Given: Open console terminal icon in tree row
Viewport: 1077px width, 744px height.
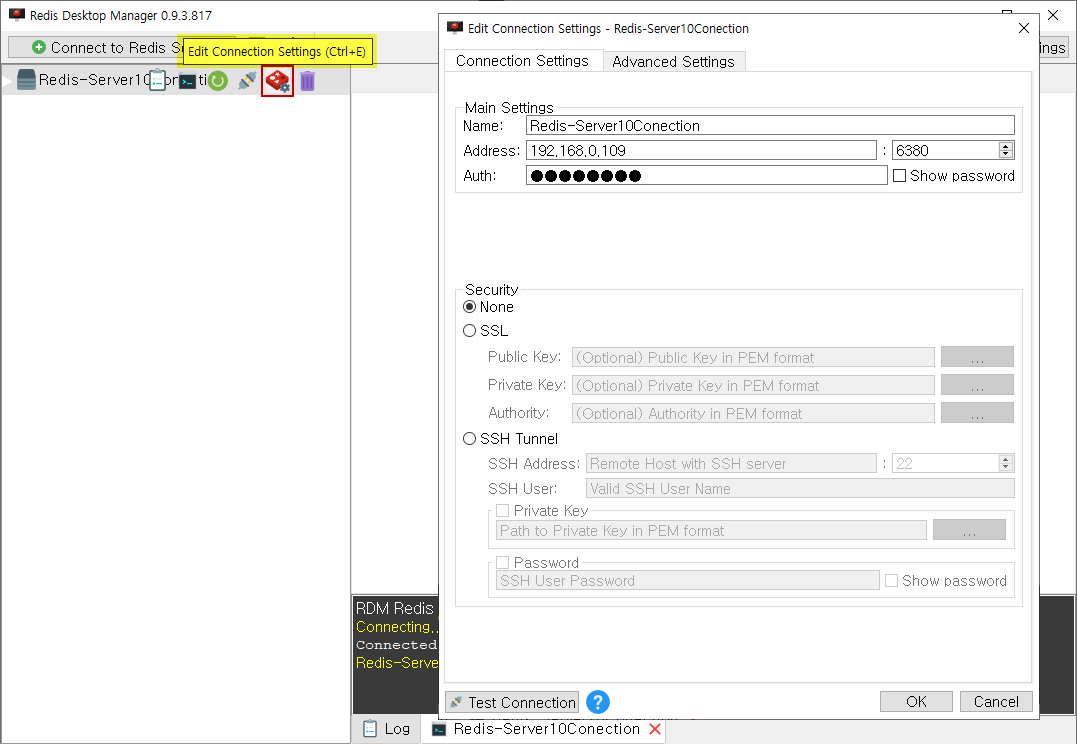Looking at the screenshot, I should click(x=188, y=81).
